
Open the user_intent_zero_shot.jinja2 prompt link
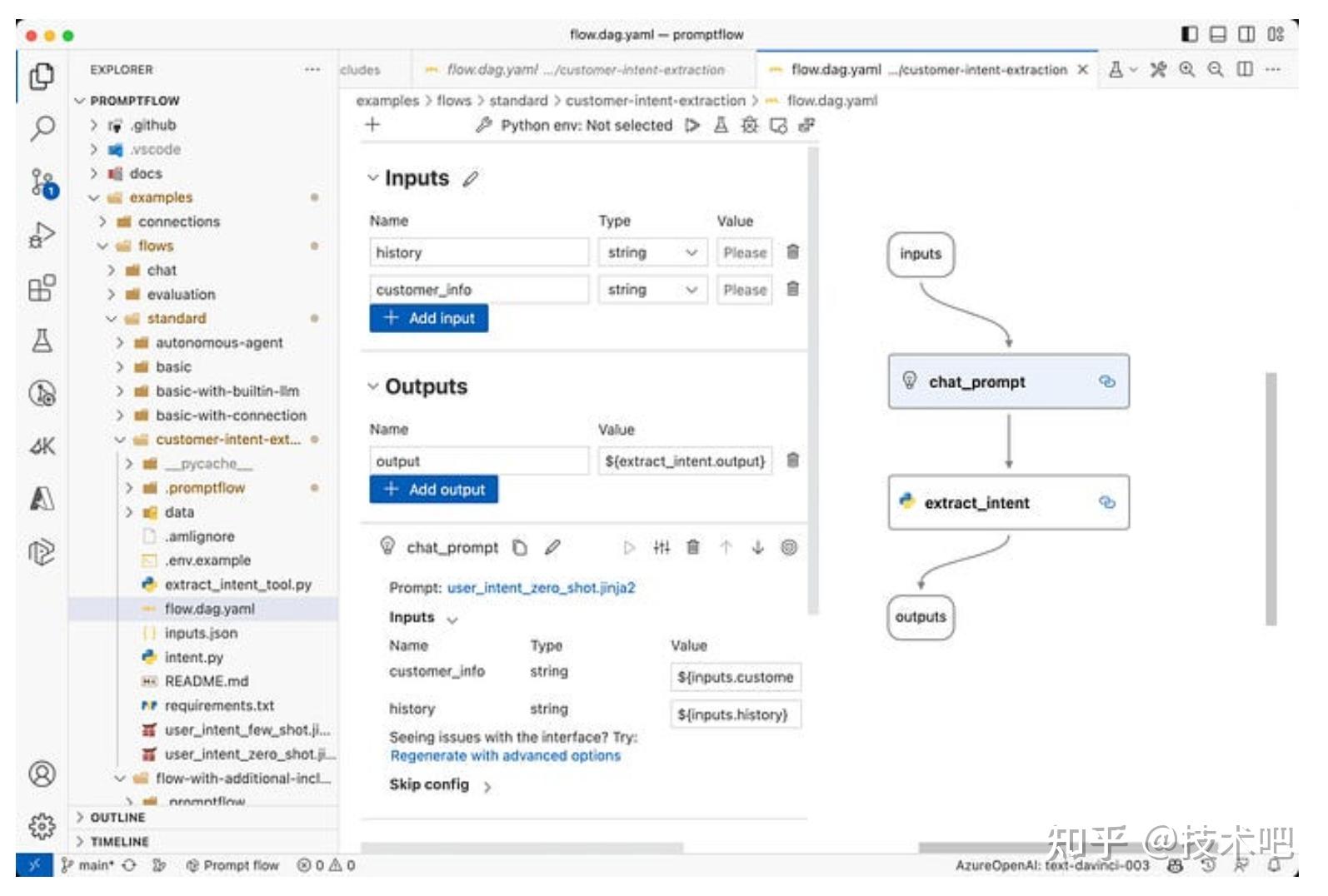tap(541, 588)
